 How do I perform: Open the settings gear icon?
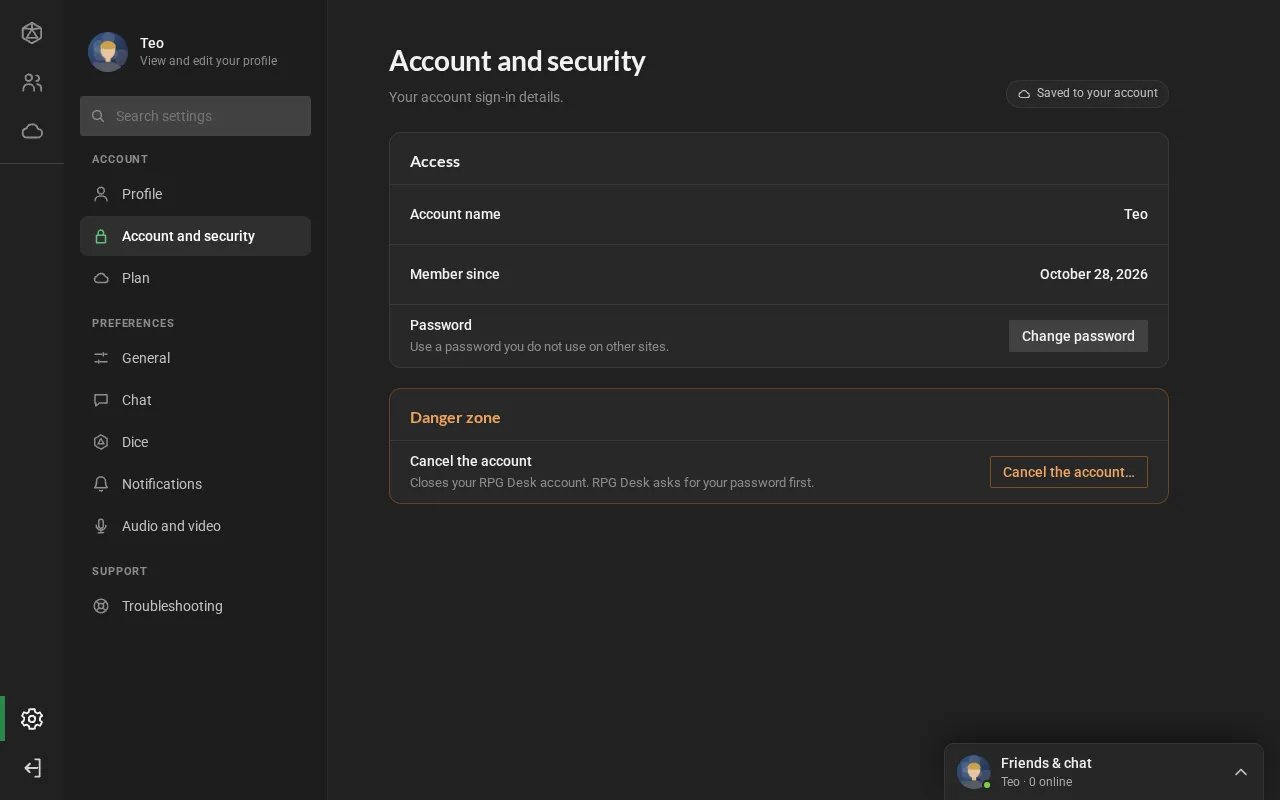(32, 719)
